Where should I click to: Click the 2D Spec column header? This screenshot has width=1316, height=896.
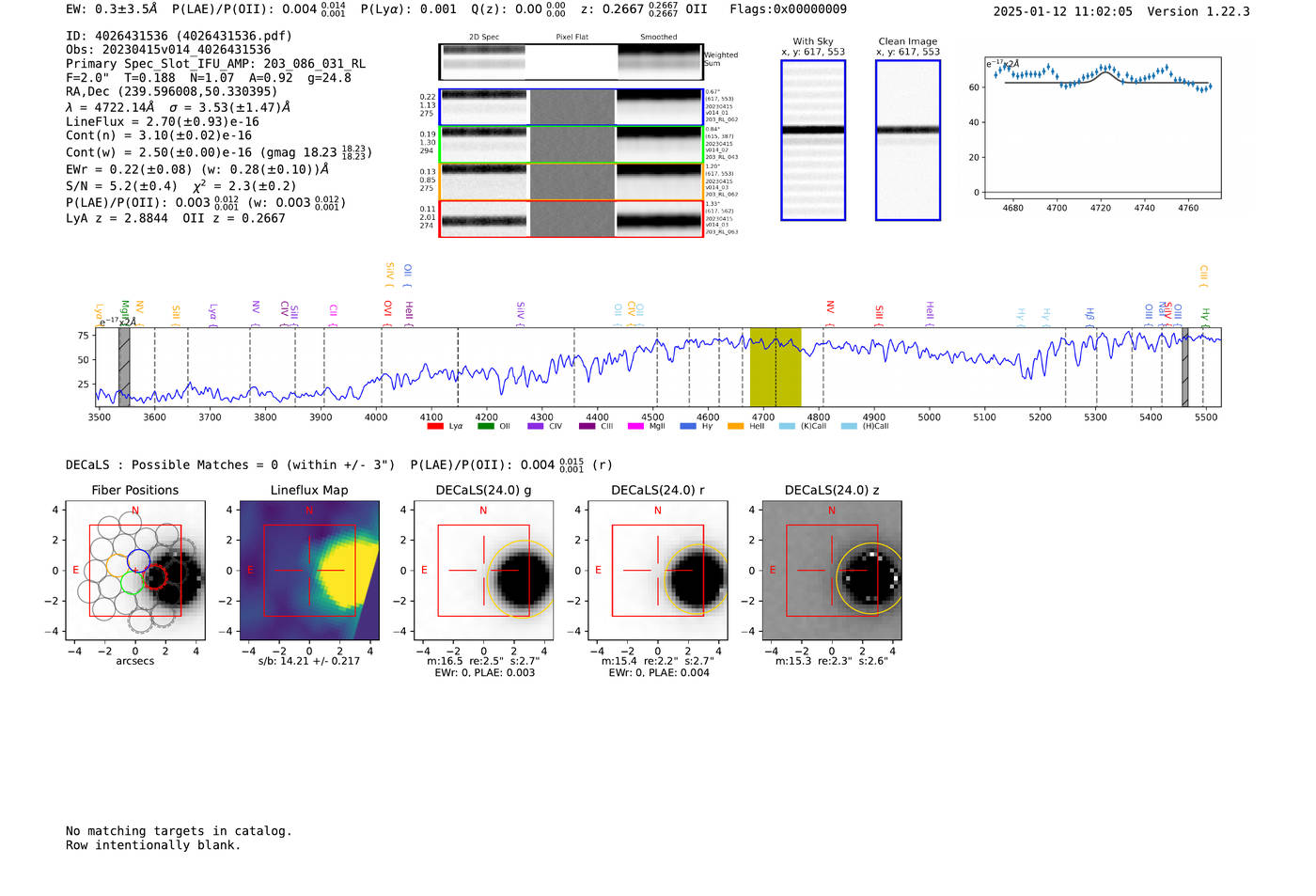[484, 38]
